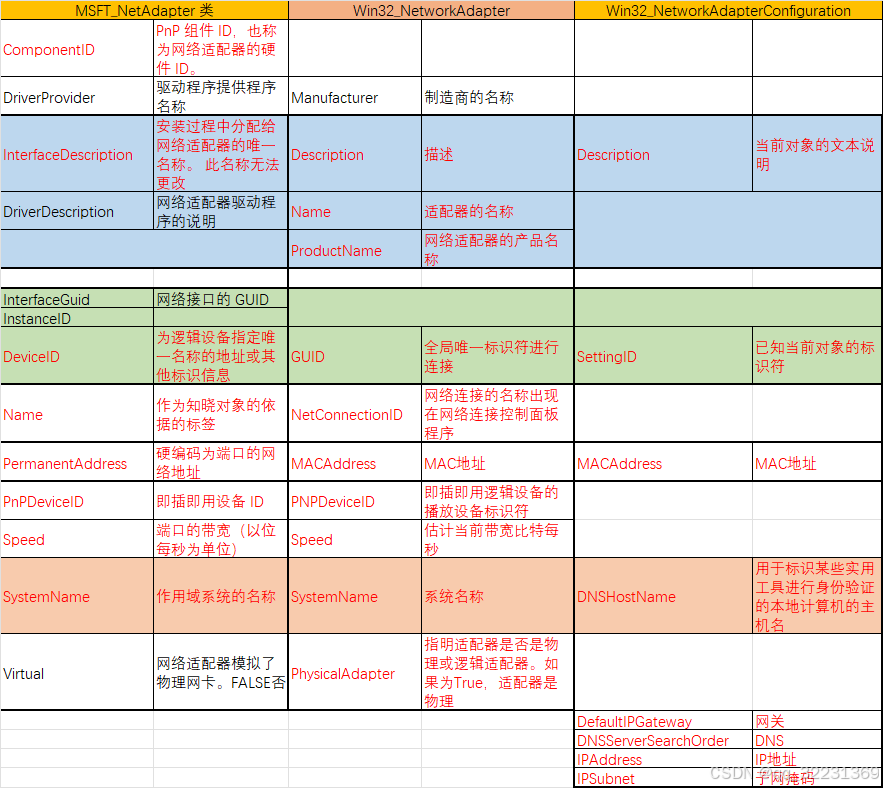Select the 硬编码为端口的网络地址 cell
This screenshot has width=883, height=788.
[221, 462]
